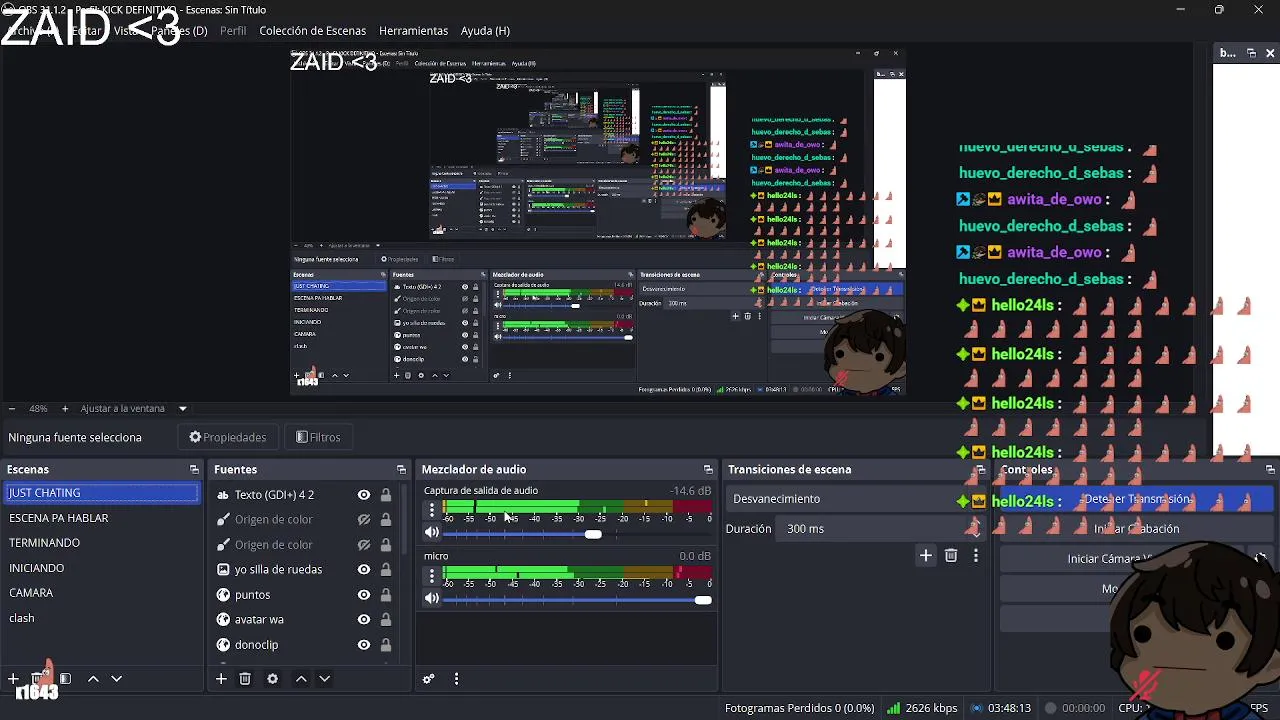1280x720 pixels.
Task: Hide the puntos source
Action: point(364,594)
